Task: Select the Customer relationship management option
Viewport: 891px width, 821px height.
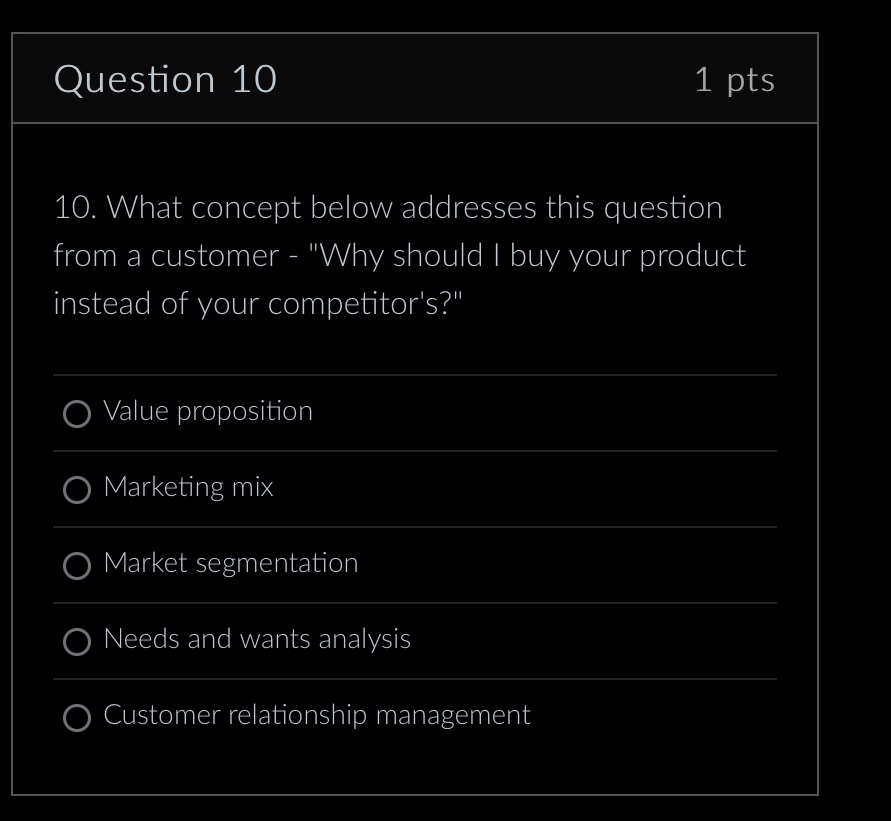Action: pos(77,718)
